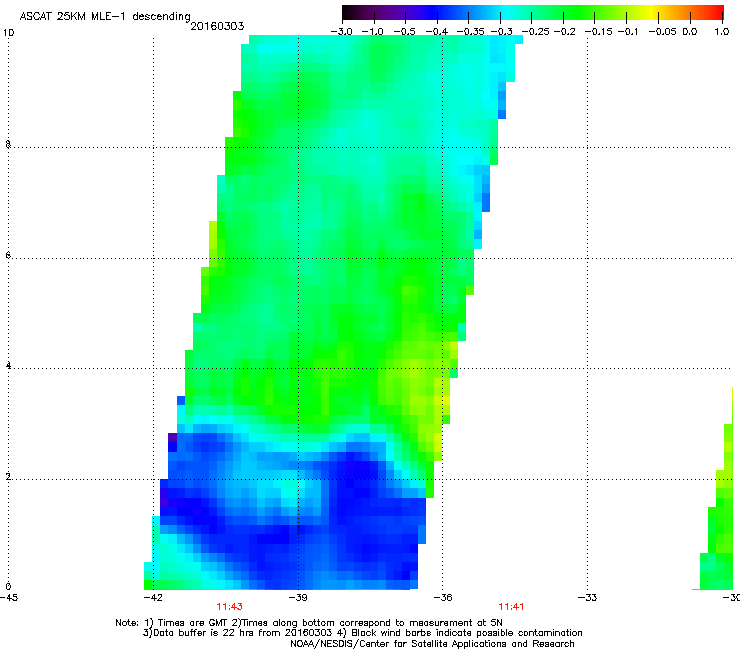
Task: Click the longitude axis label -39
Action: pyautogui.click(x=298, y=598)
